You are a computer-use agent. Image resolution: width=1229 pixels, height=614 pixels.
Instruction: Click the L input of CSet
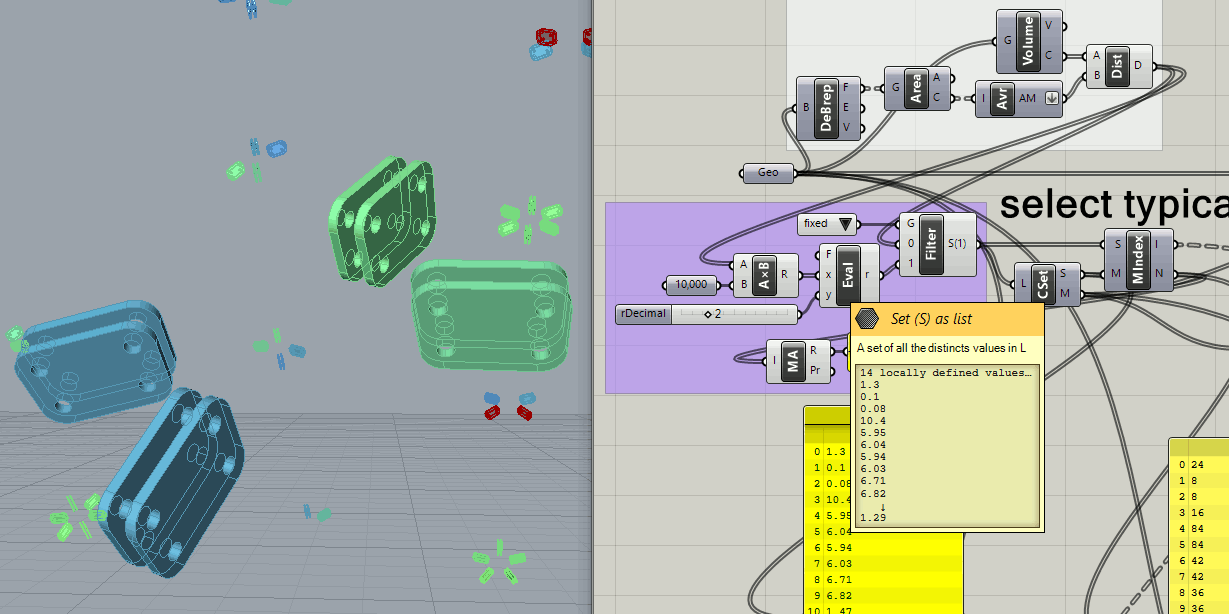(1024, 283)
